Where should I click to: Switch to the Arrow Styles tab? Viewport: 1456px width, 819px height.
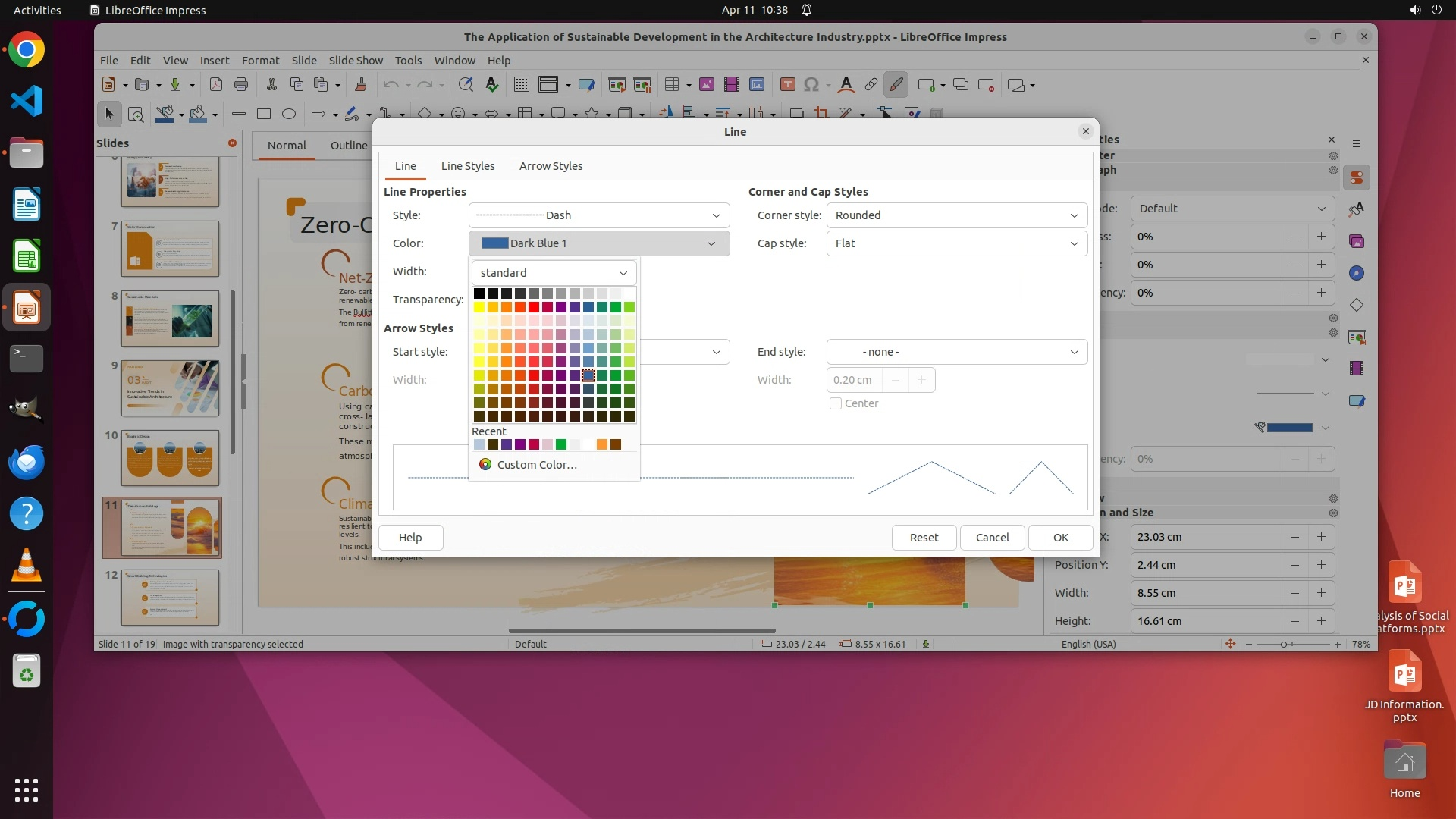click(551, 166)
